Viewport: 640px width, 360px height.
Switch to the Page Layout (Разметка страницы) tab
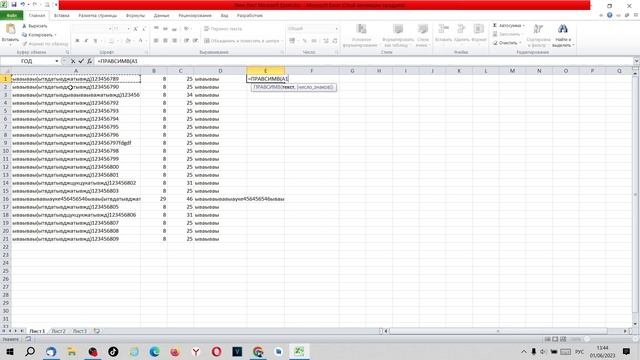pyautogui.click(x=98, y=16)
